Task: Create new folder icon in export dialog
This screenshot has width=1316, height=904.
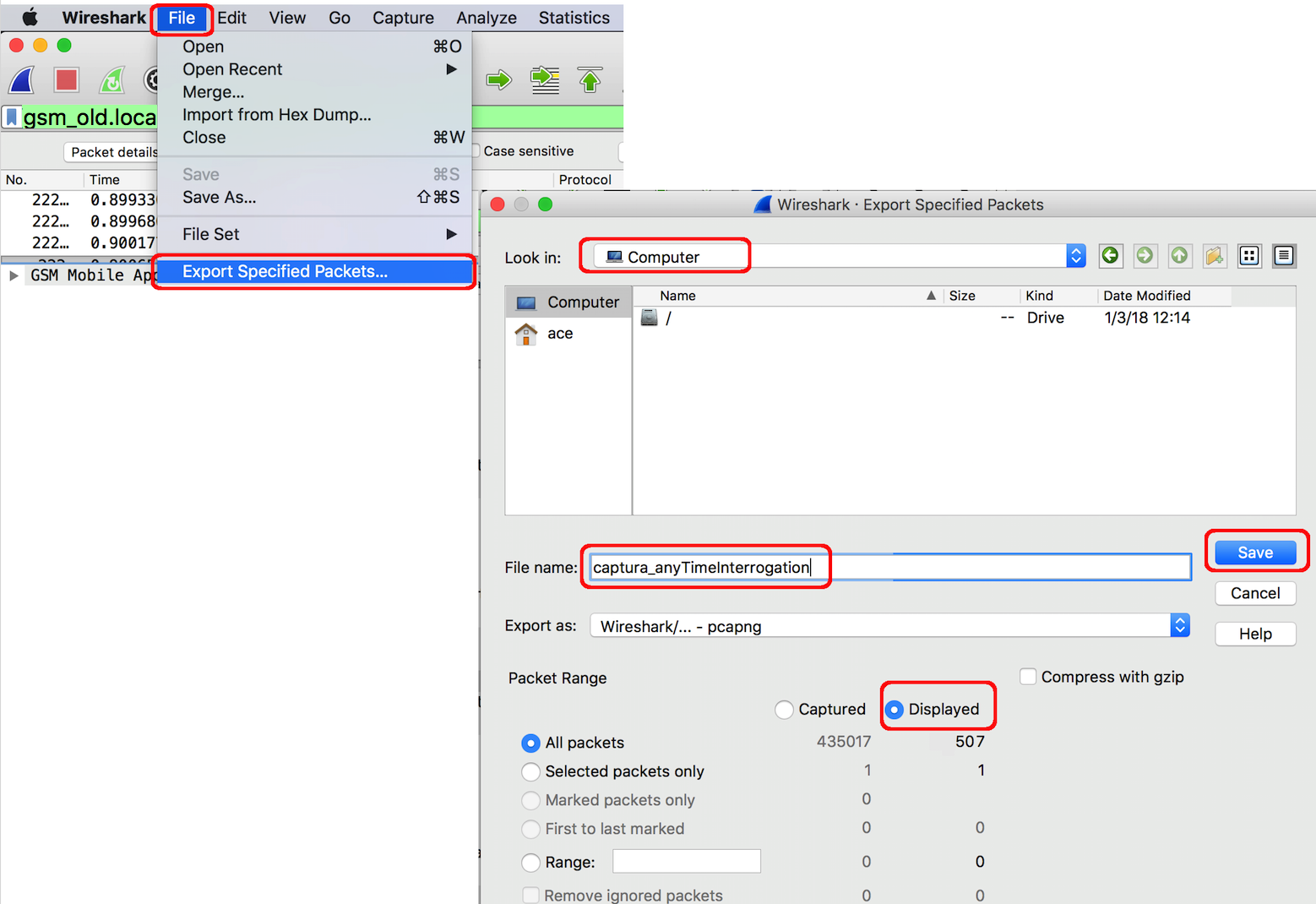Action: pos(1215,255)
